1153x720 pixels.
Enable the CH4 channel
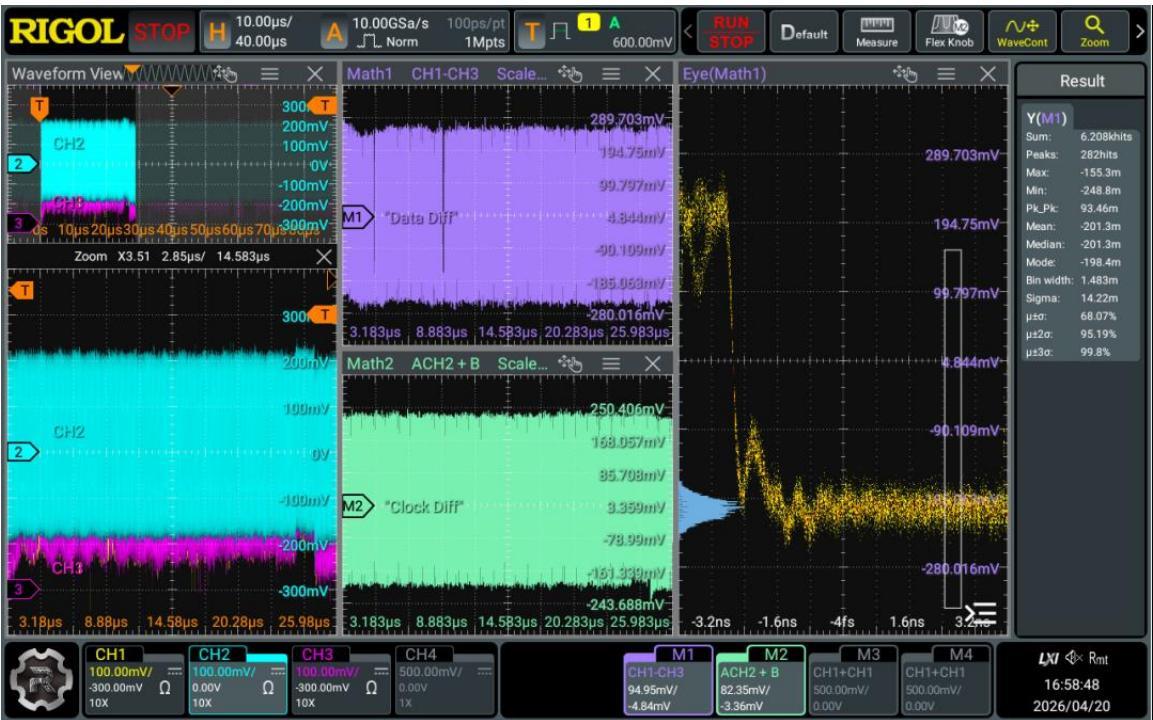point(445,680)
